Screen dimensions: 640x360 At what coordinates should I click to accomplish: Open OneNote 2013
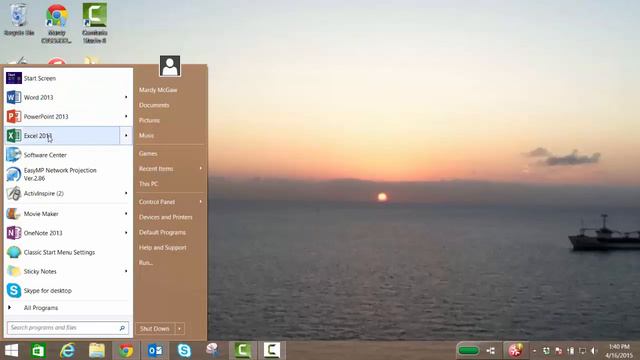tap(62, 233)
